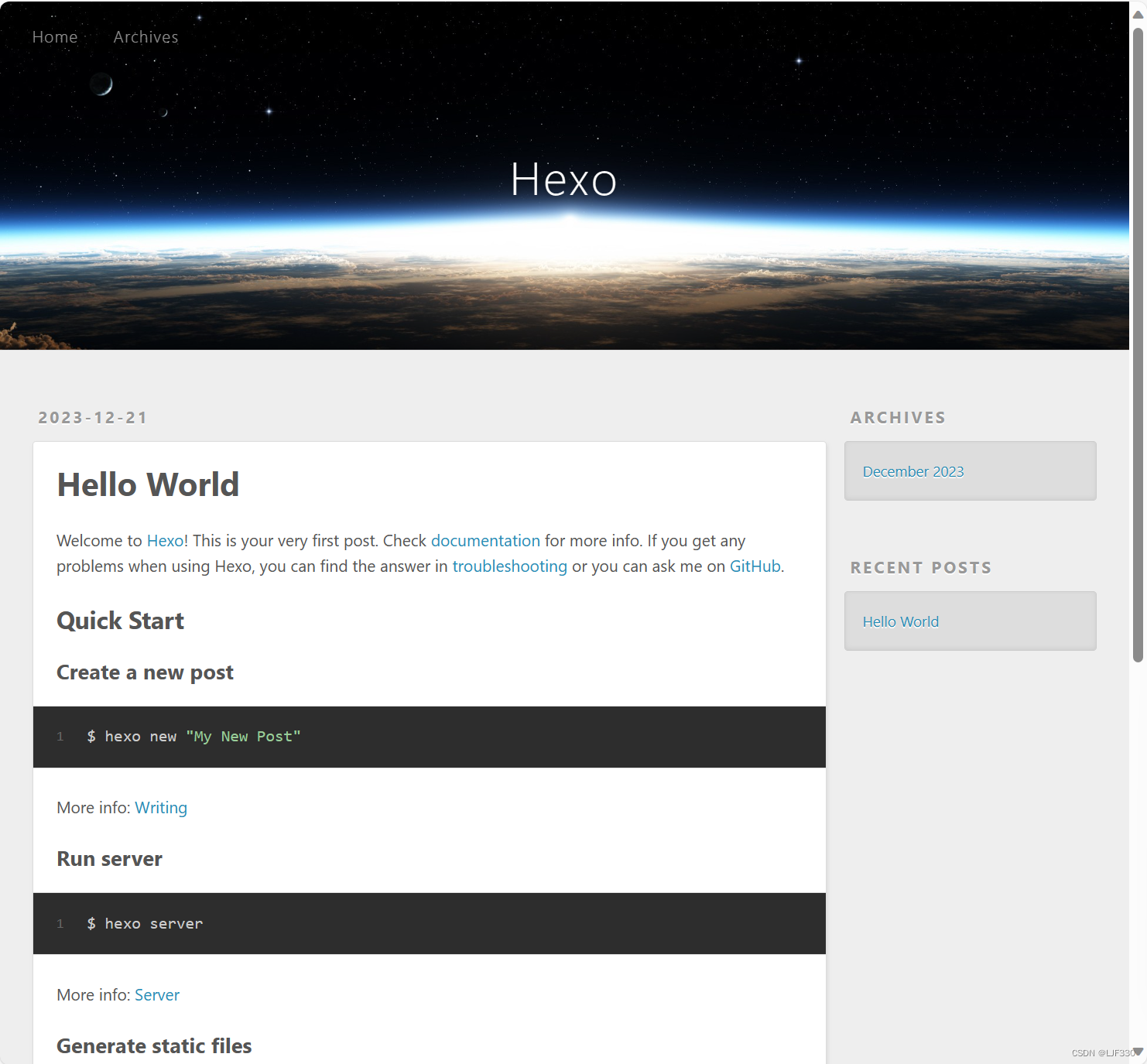This screenshot has width=1147, height=1064.
Task: Click the Quick Start heading
Action: click(x=120, y=621)
